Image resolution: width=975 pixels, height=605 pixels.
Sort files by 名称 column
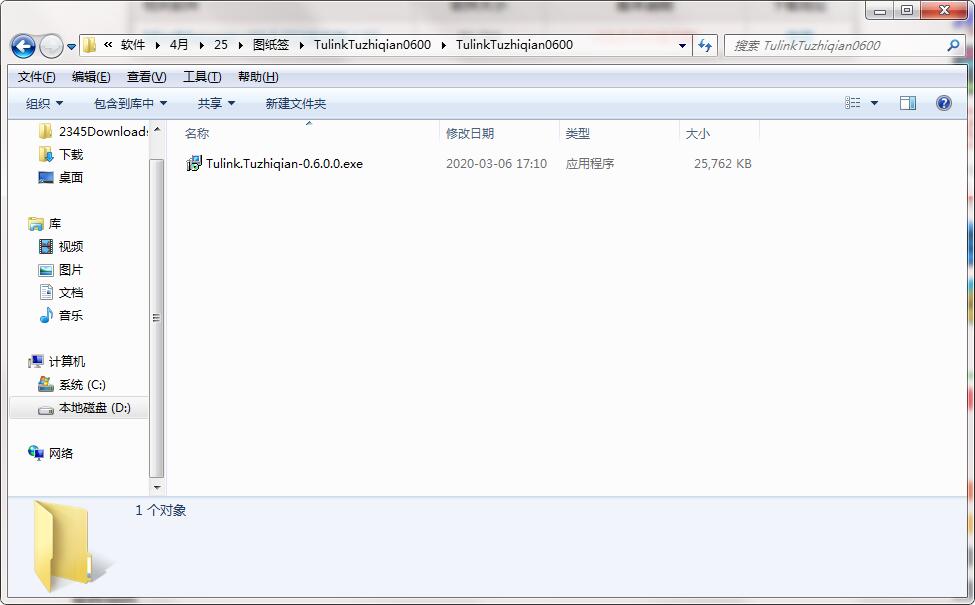197,133
